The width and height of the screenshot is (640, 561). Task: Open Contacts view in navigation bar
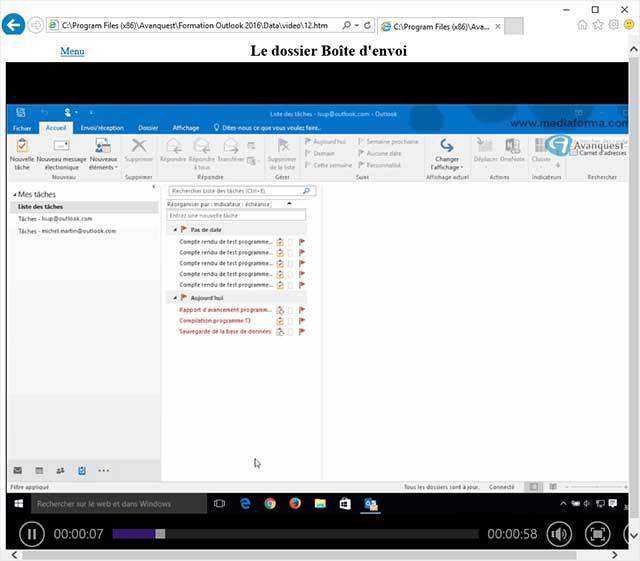click(x=60, y=470)
